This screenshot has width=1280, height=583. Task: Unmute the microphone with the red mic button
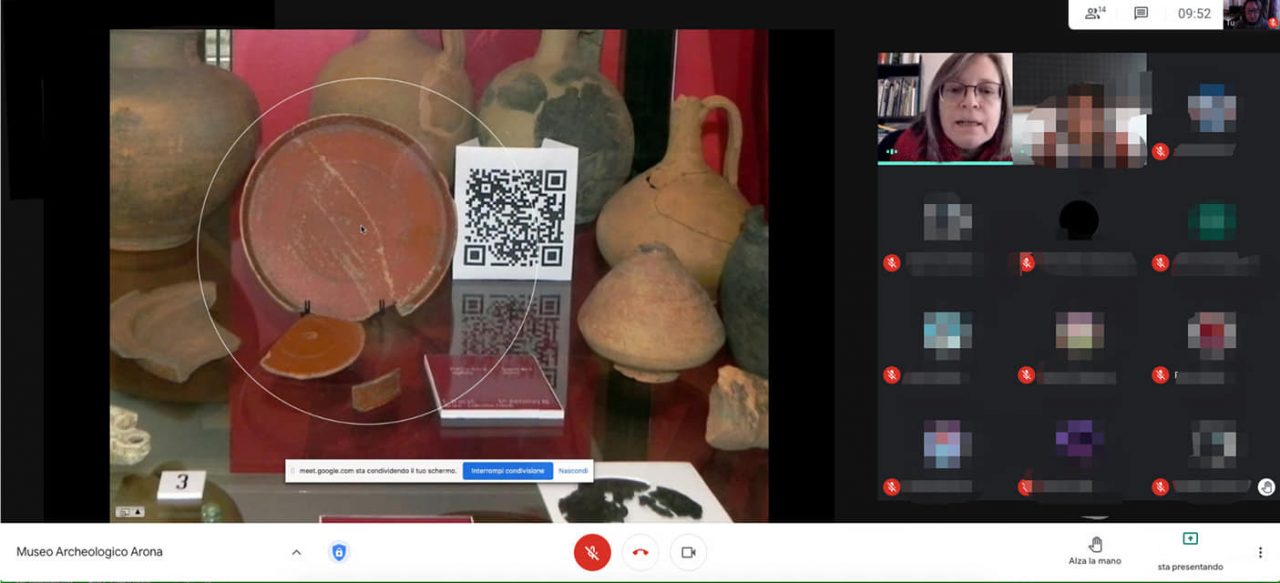(x=592, y=552)
